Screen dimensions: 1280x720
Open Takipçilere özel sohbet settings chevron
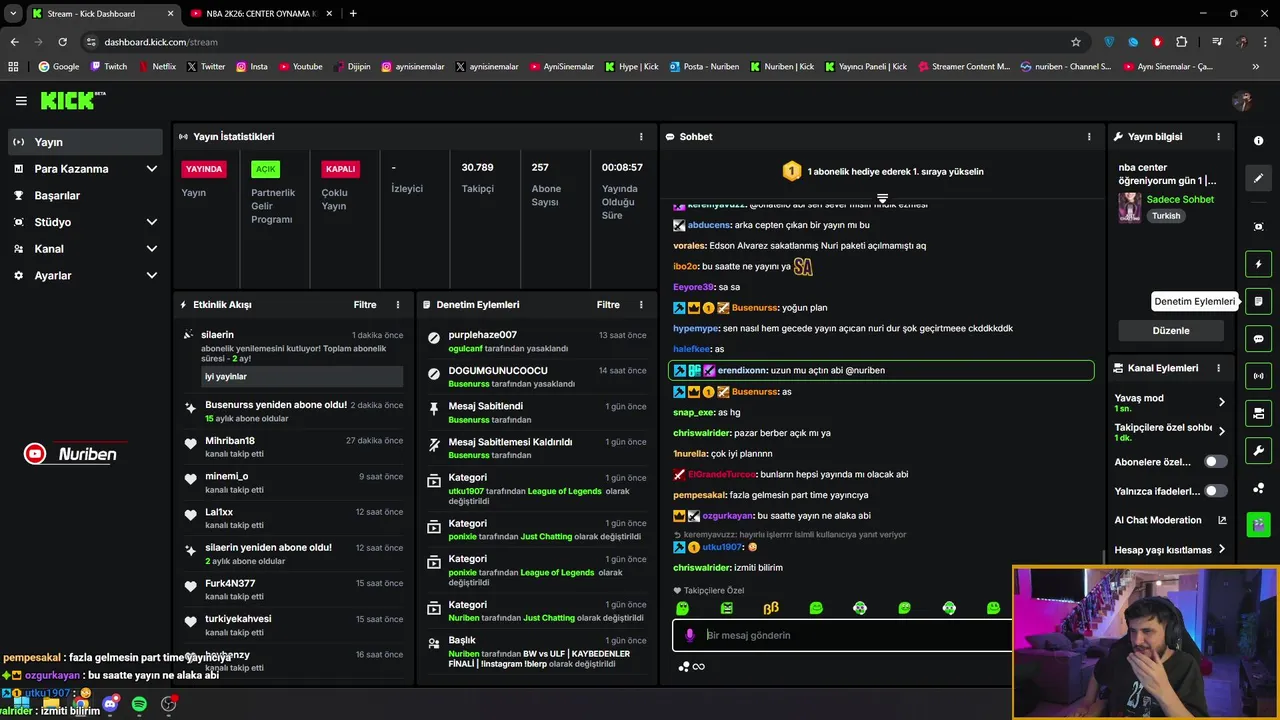[1221, 432]
